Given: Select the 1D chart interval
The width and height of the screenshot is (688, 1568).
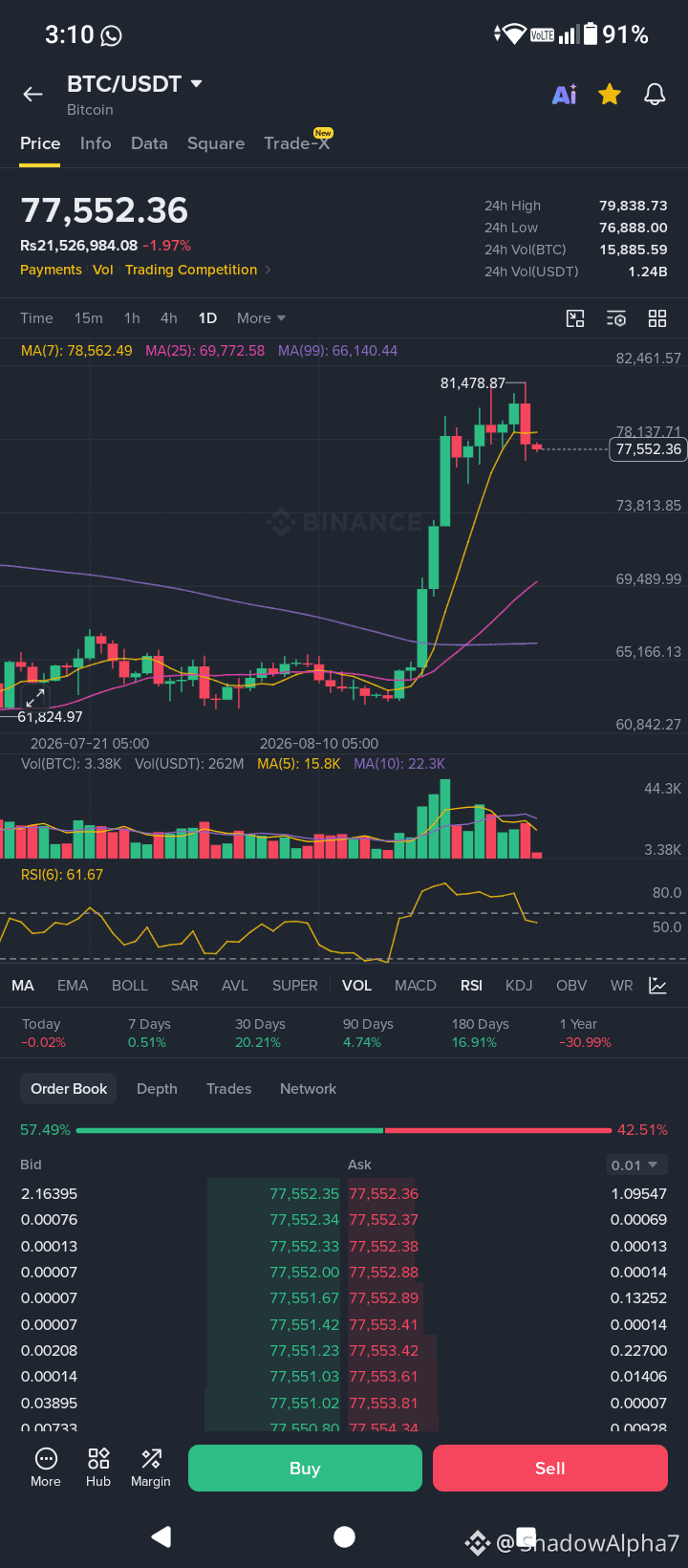Looking at the screenshot, I should [207, 318].
